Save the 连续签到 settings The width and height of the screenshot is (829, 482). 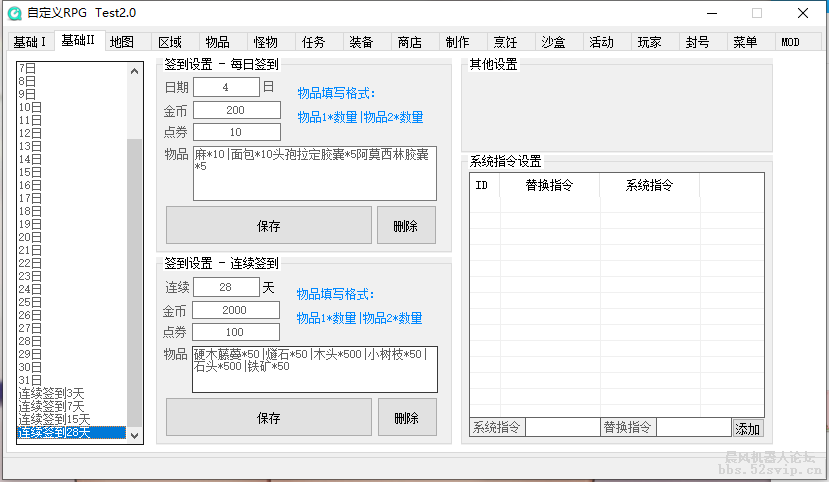point(268,417)
